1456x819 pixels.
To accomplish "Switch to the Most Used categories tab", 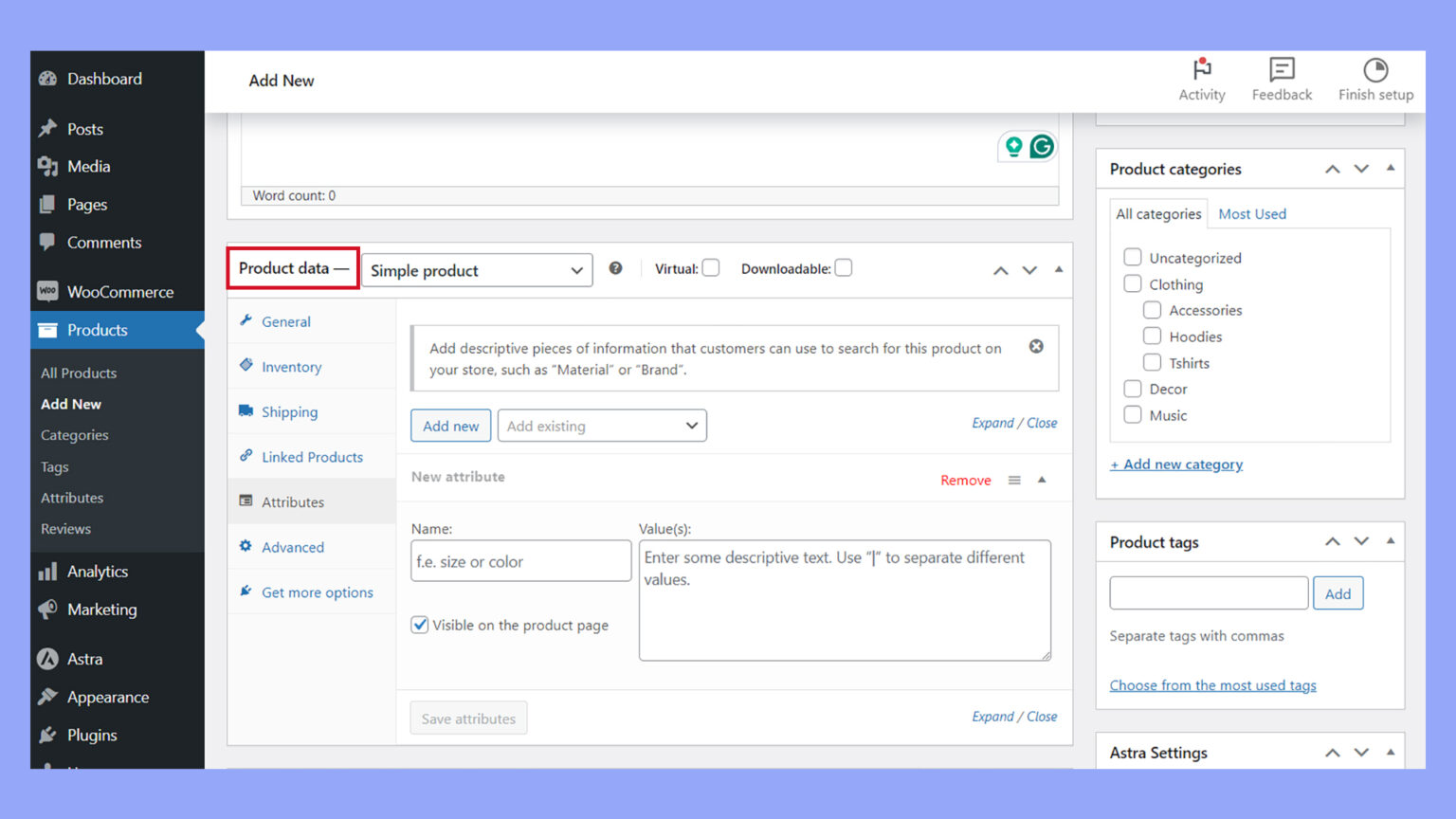I will [x=1252, y=213].
